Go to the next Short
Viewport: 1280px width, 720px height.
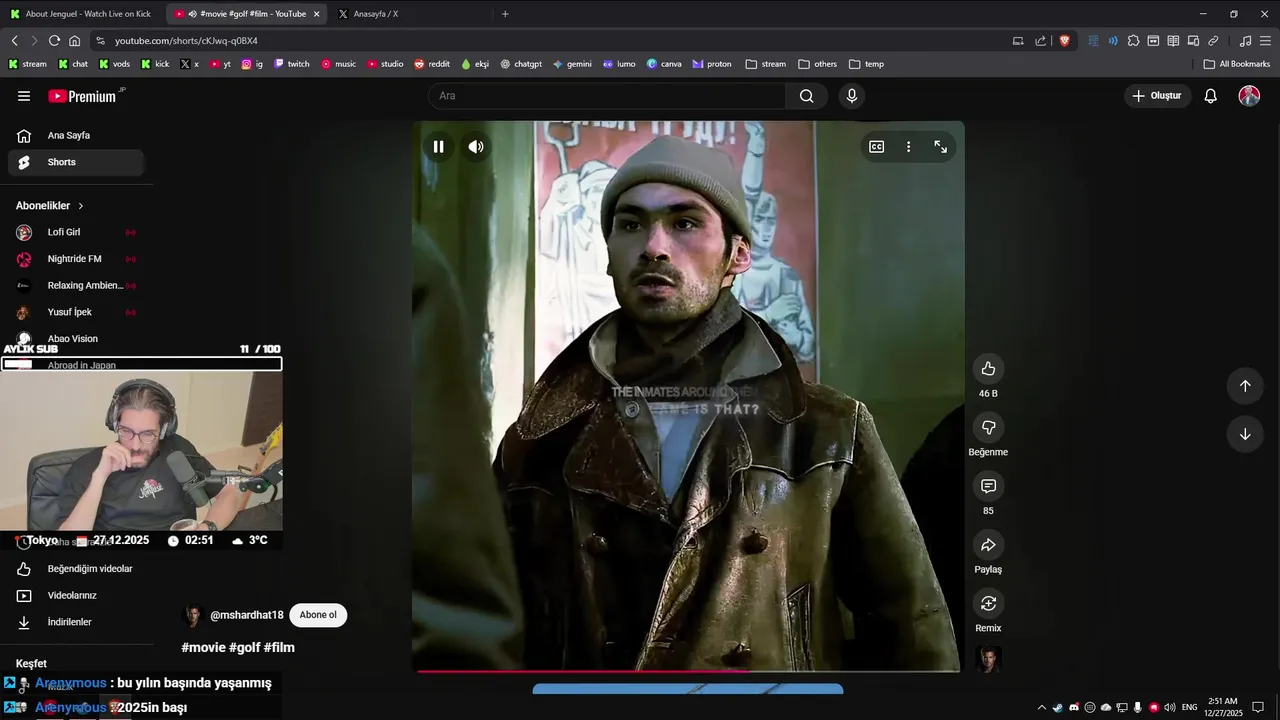tap(1245, 434)
